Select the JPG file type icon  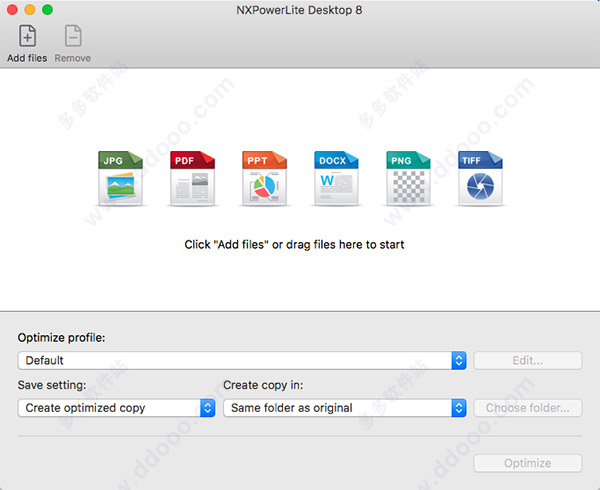point(120,179)
